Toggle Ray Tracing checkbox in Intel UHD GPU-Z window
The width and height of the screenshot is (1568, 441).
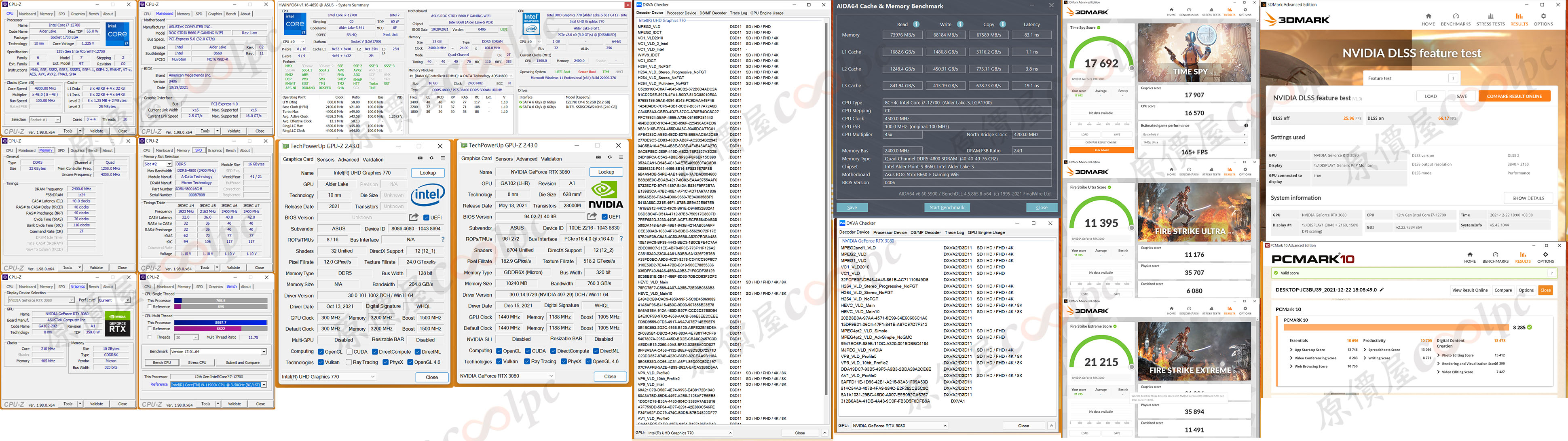(349, 363)
